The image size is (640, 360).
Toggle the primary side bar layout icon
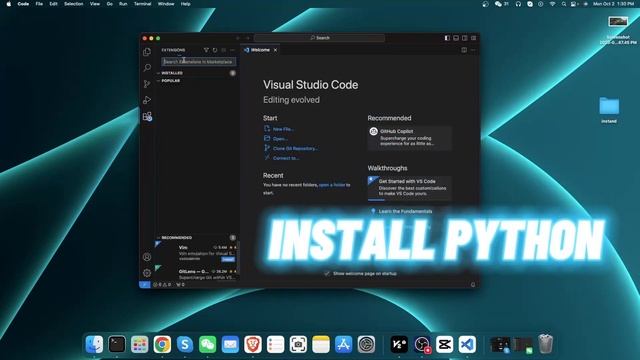pos(447,38)
